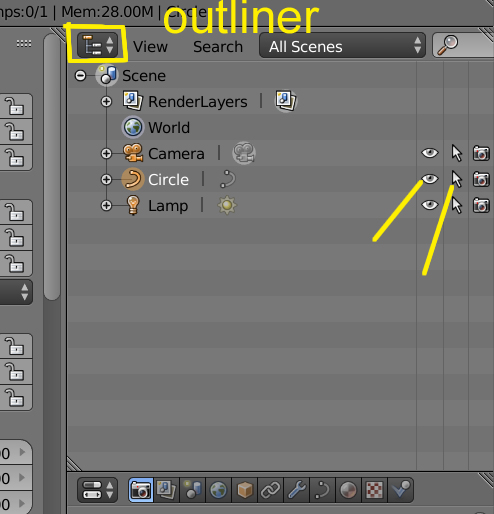Toggle Circle renderability icon
The image size is (494, 514).
click(x=481, y=179)
